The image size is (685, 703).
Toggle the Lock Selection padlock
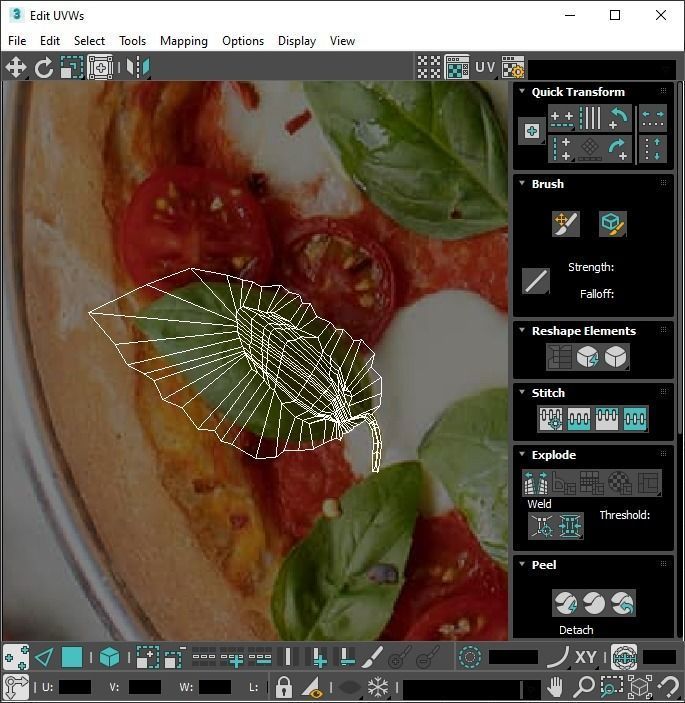click(284, 687)
